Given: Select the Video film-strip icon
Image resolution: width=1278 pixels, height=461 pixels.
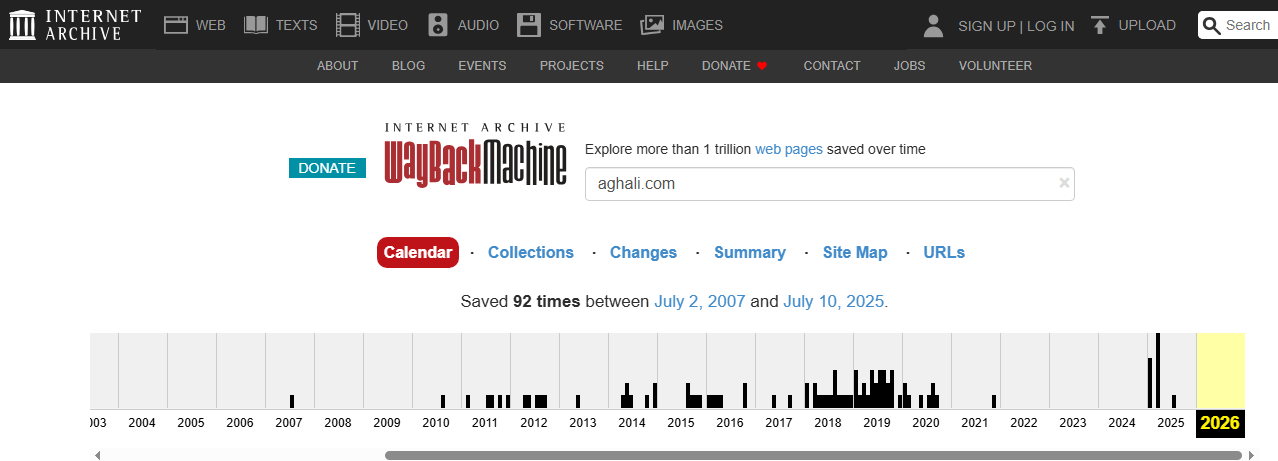Looking at the screenshot, I should pos(347,25).
